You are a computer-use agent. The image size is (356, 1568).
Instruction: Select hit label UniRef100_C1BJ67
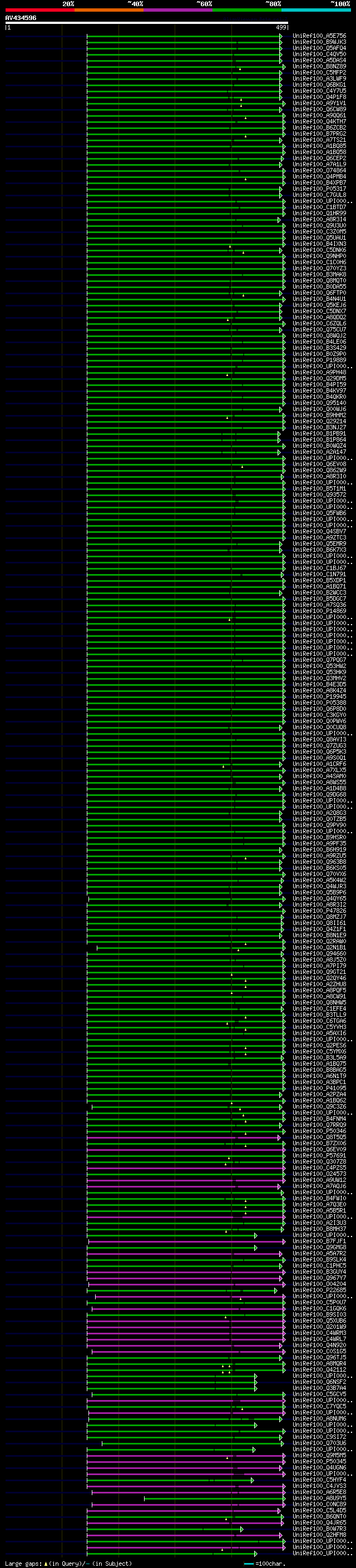(x=319, y=568)
